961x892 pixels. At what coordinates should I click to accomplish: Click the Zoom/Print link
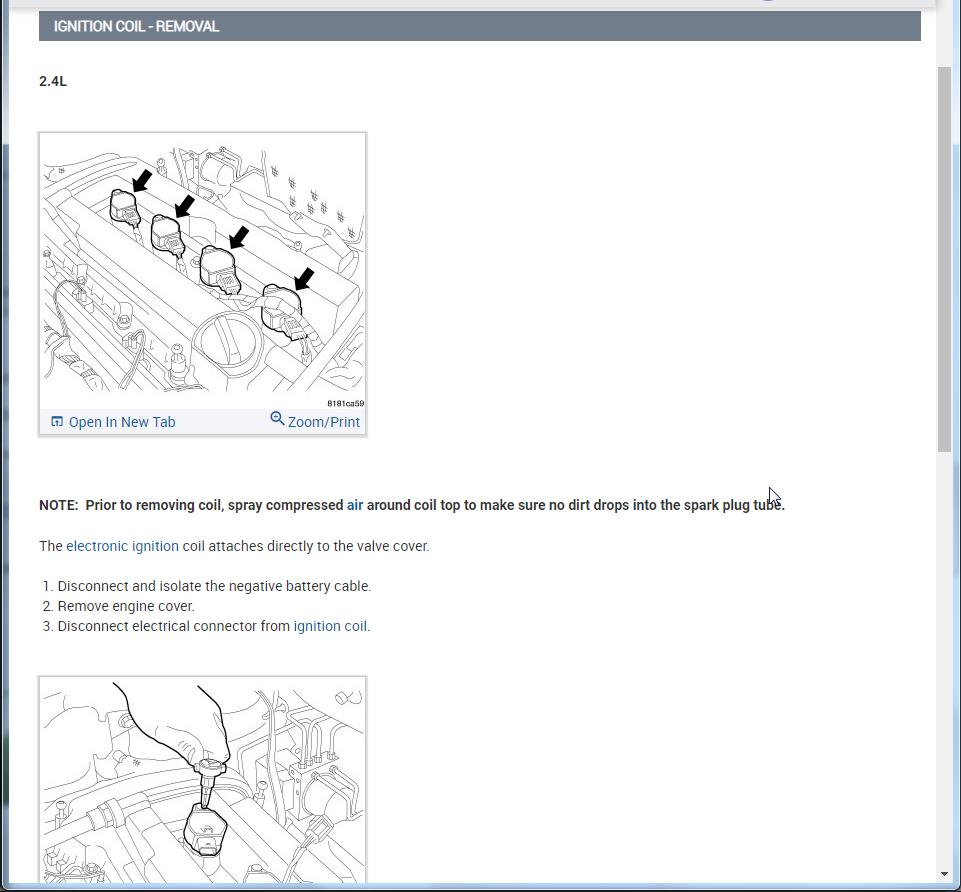(x=324, y=422)
